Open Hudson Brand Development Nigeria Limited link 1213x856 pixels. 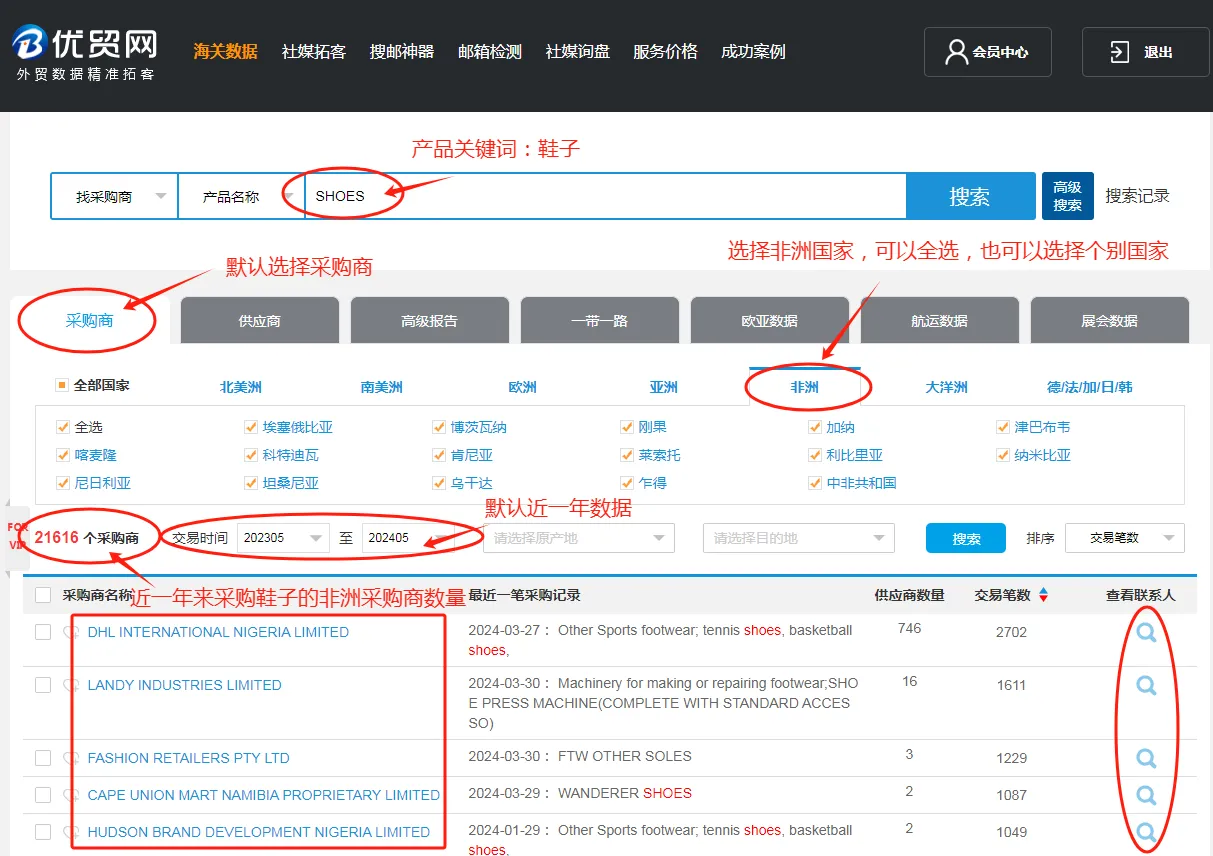coord(258,832)
